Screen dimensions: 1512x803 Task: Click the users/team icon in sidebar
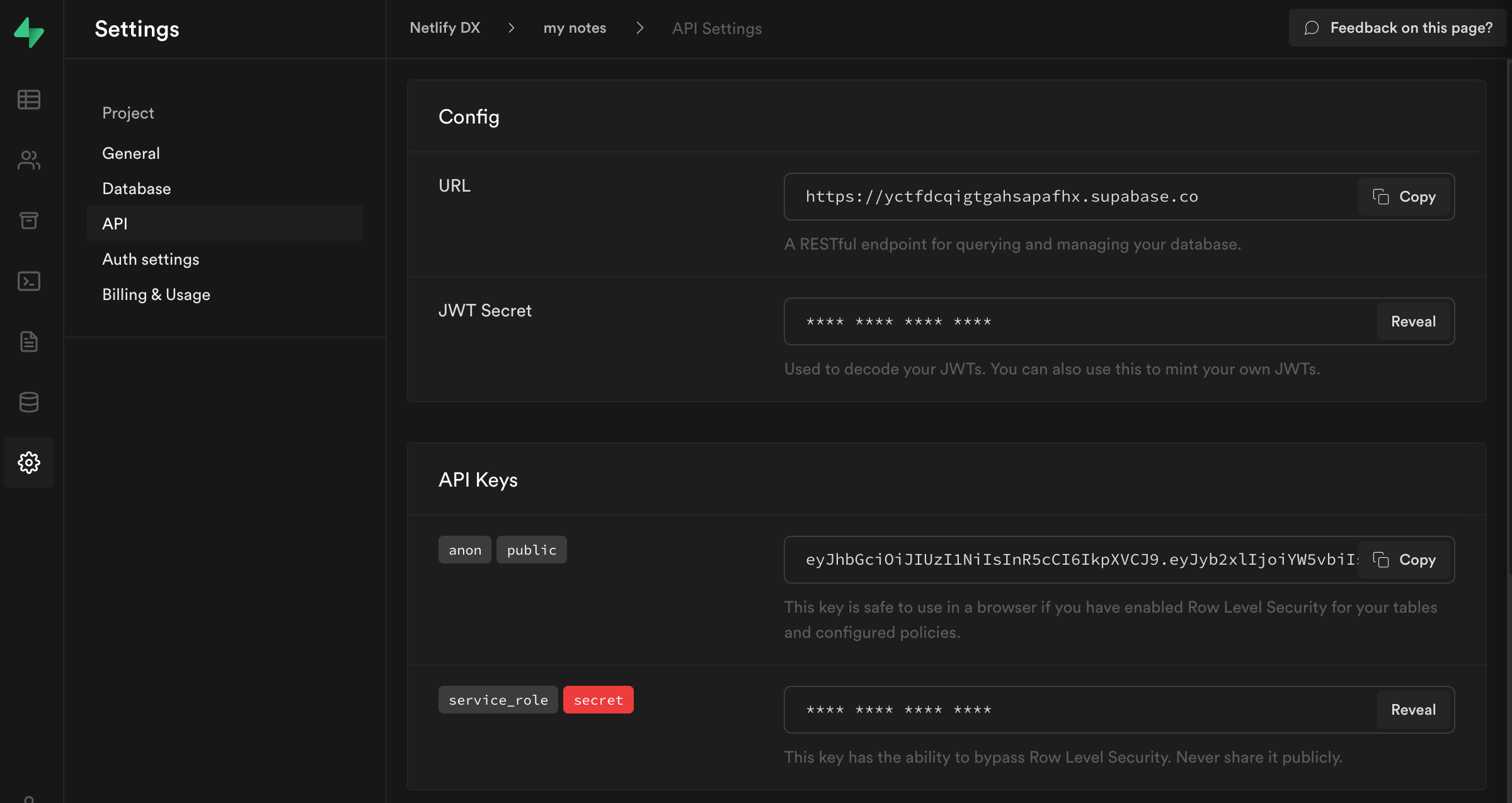pyautogui.click(x=28, y=159)
